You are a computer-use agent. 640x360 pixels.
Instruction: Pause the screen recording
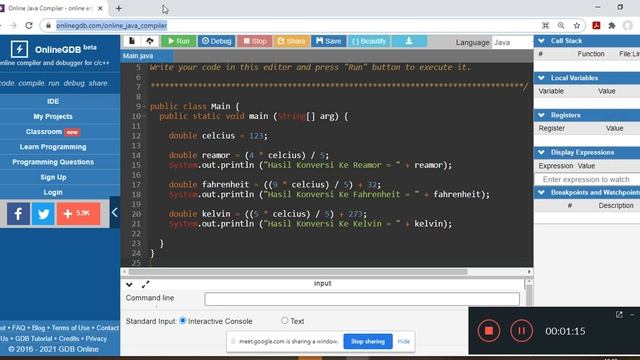coord(521,331)
